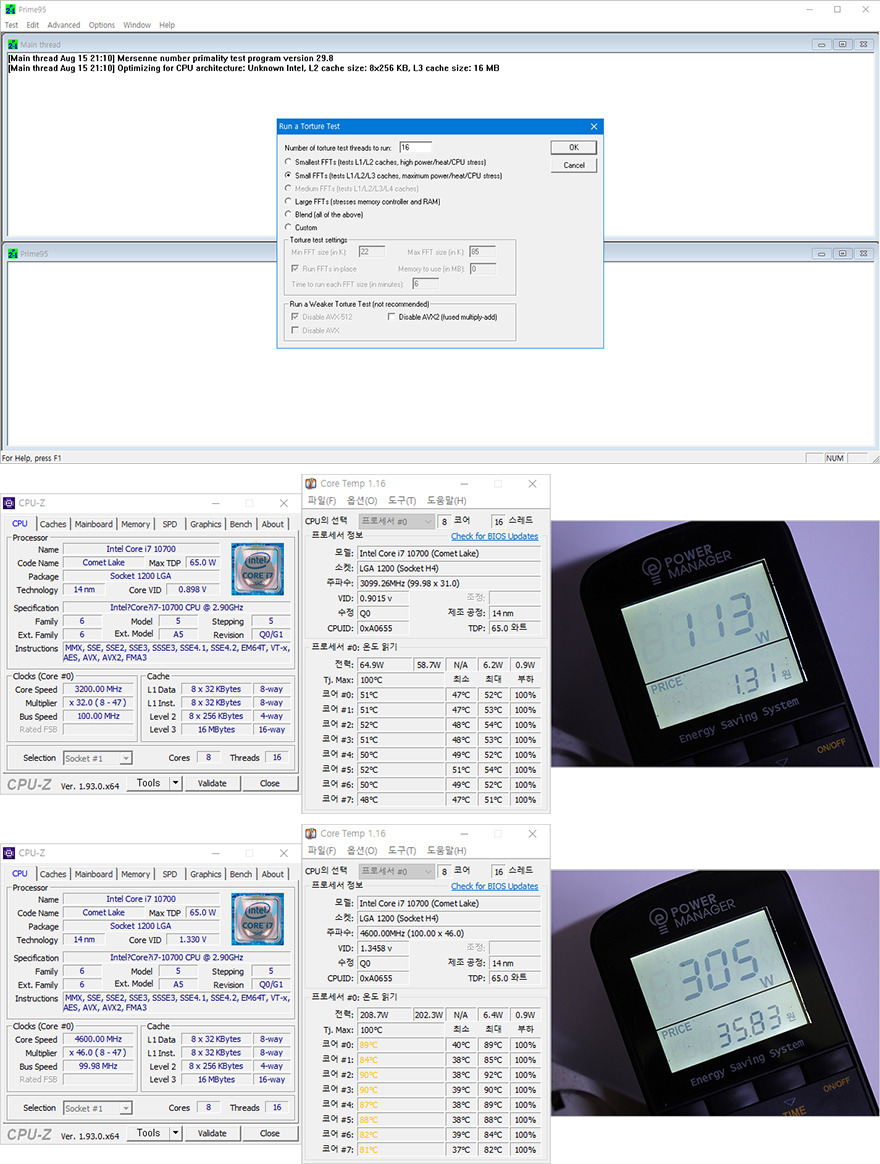Close the Run a Torture Test dialog
This screenshot has height=1164, width=880.
(x=594, y=126)
